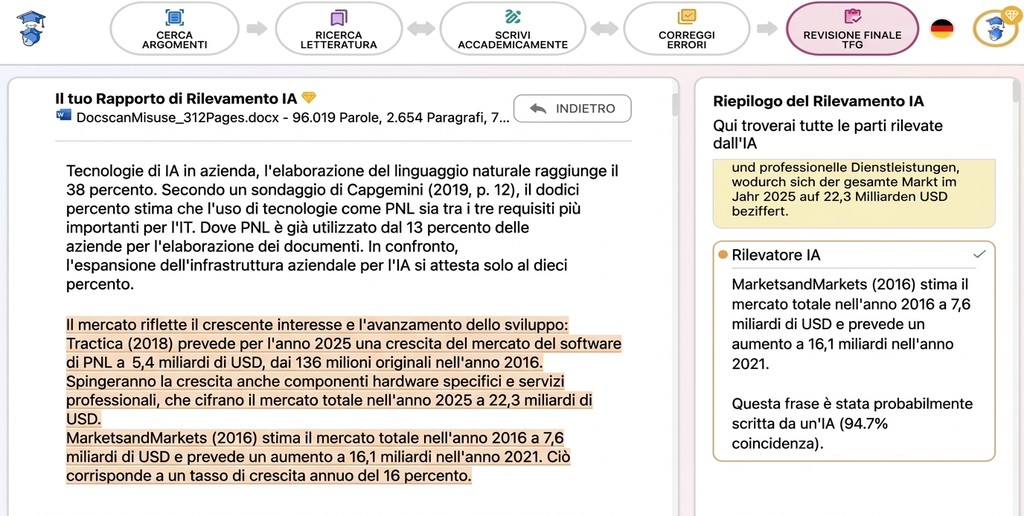This screenshot has width=1024, height=516.
Task: Click the arrow between Cerca Argomenti and Ricerca Letteratura
Action: coord(257,29)
